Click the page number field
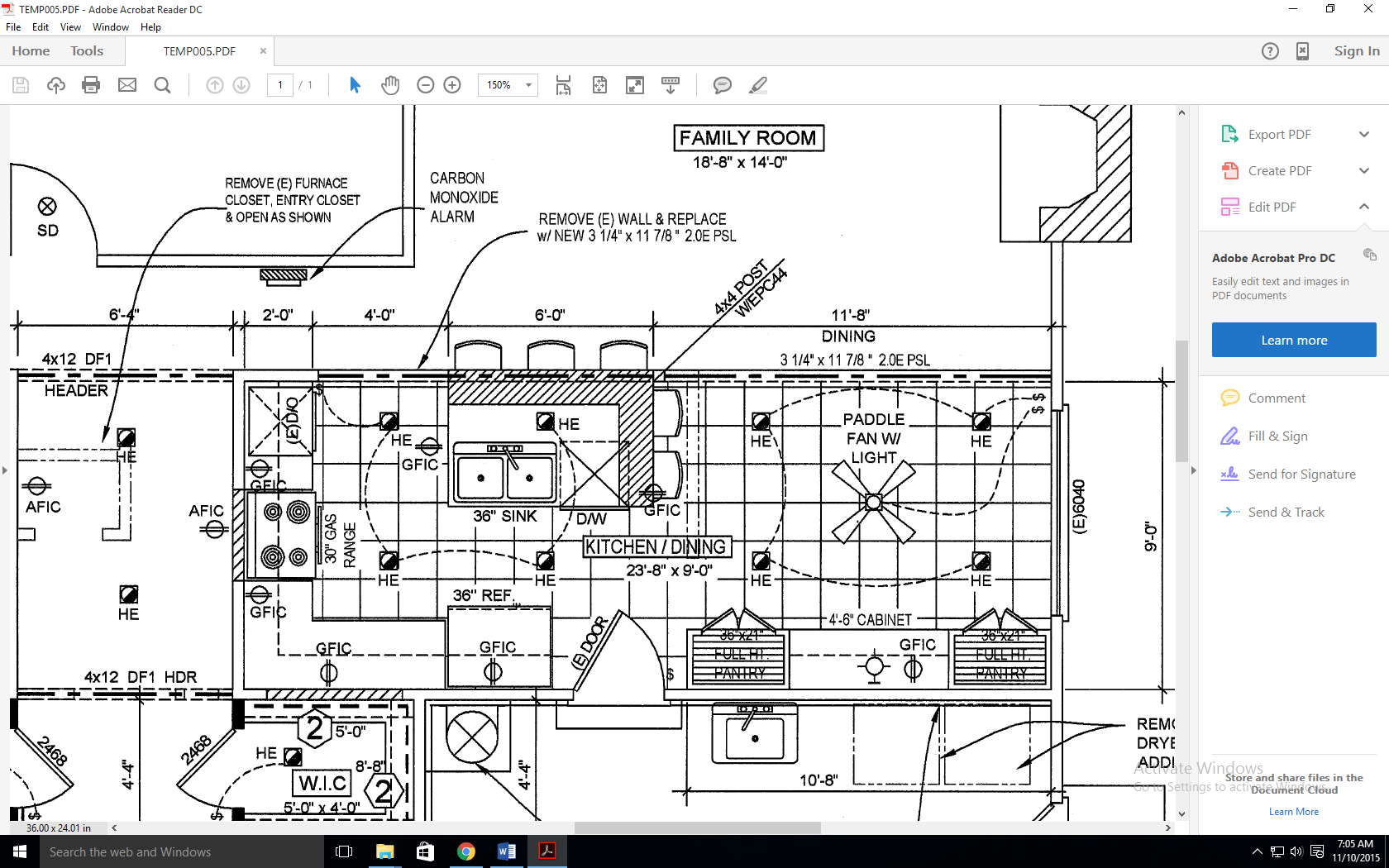 tap(279, 85)
